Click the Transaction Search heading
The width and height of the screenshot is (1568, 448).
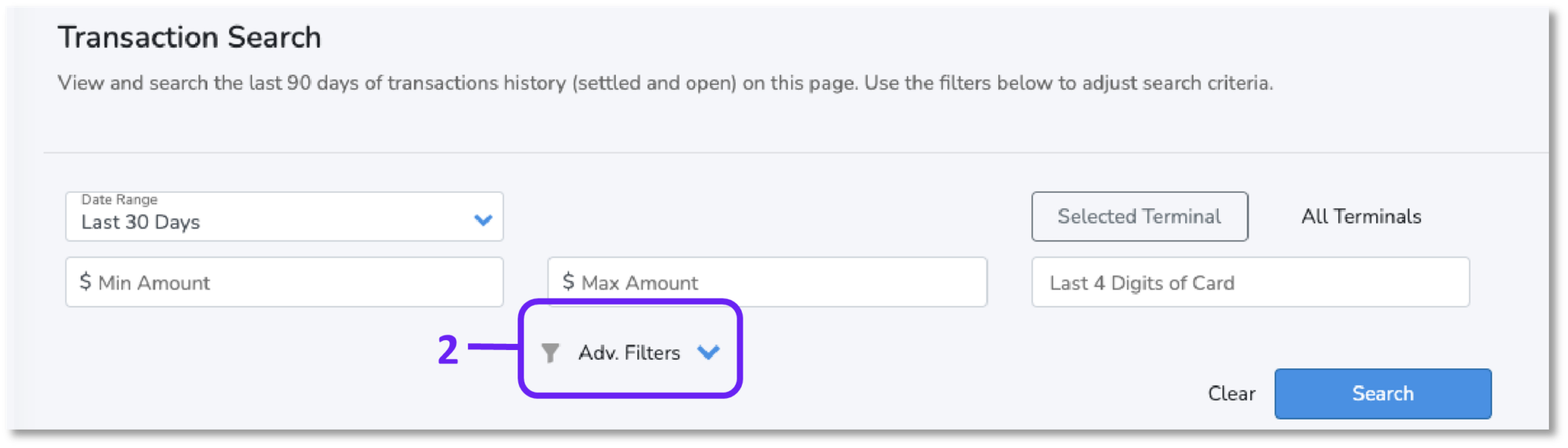189,38
